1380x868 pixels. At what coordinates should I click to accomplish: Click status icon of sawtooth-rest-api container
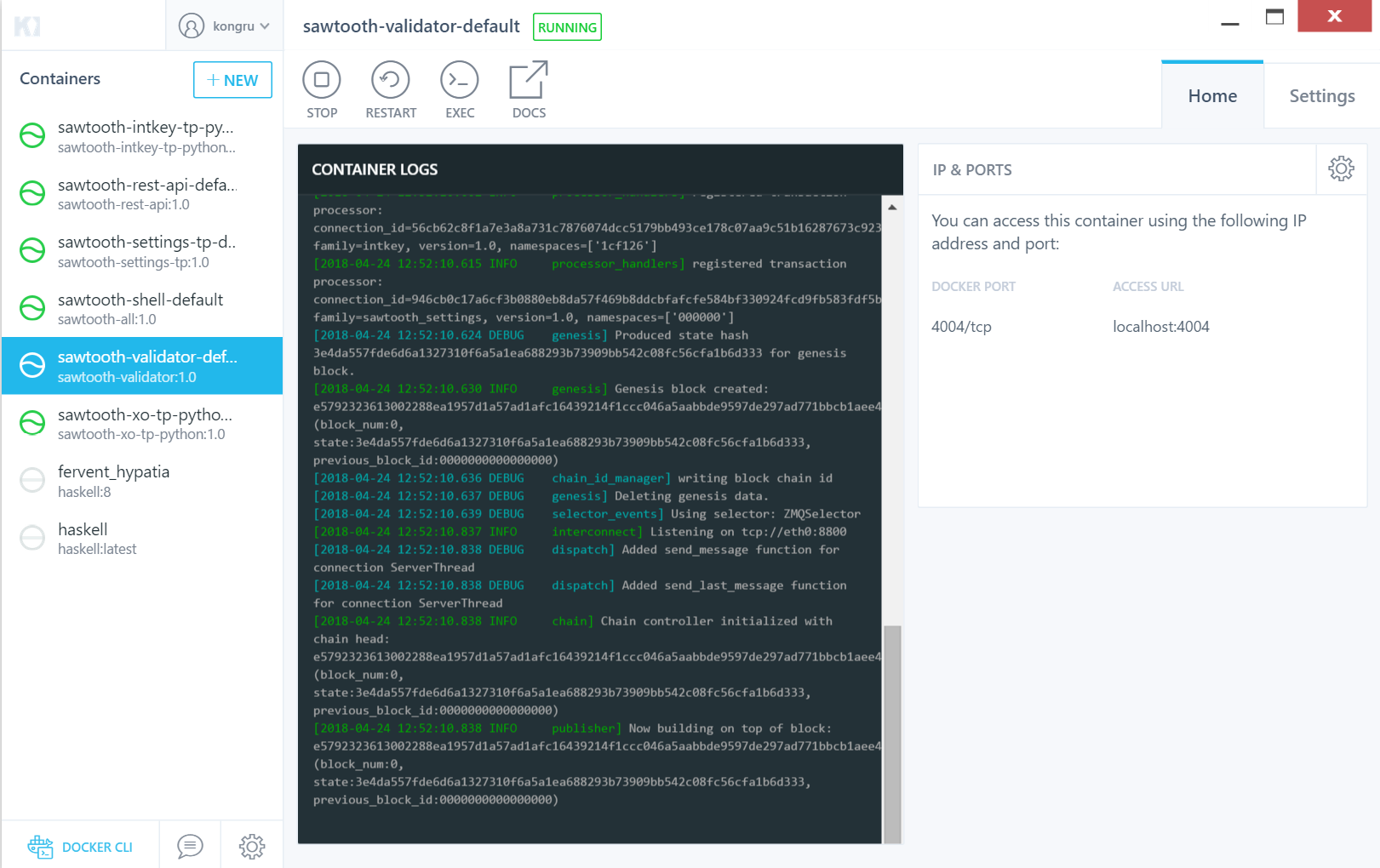(x=32, y=193)
